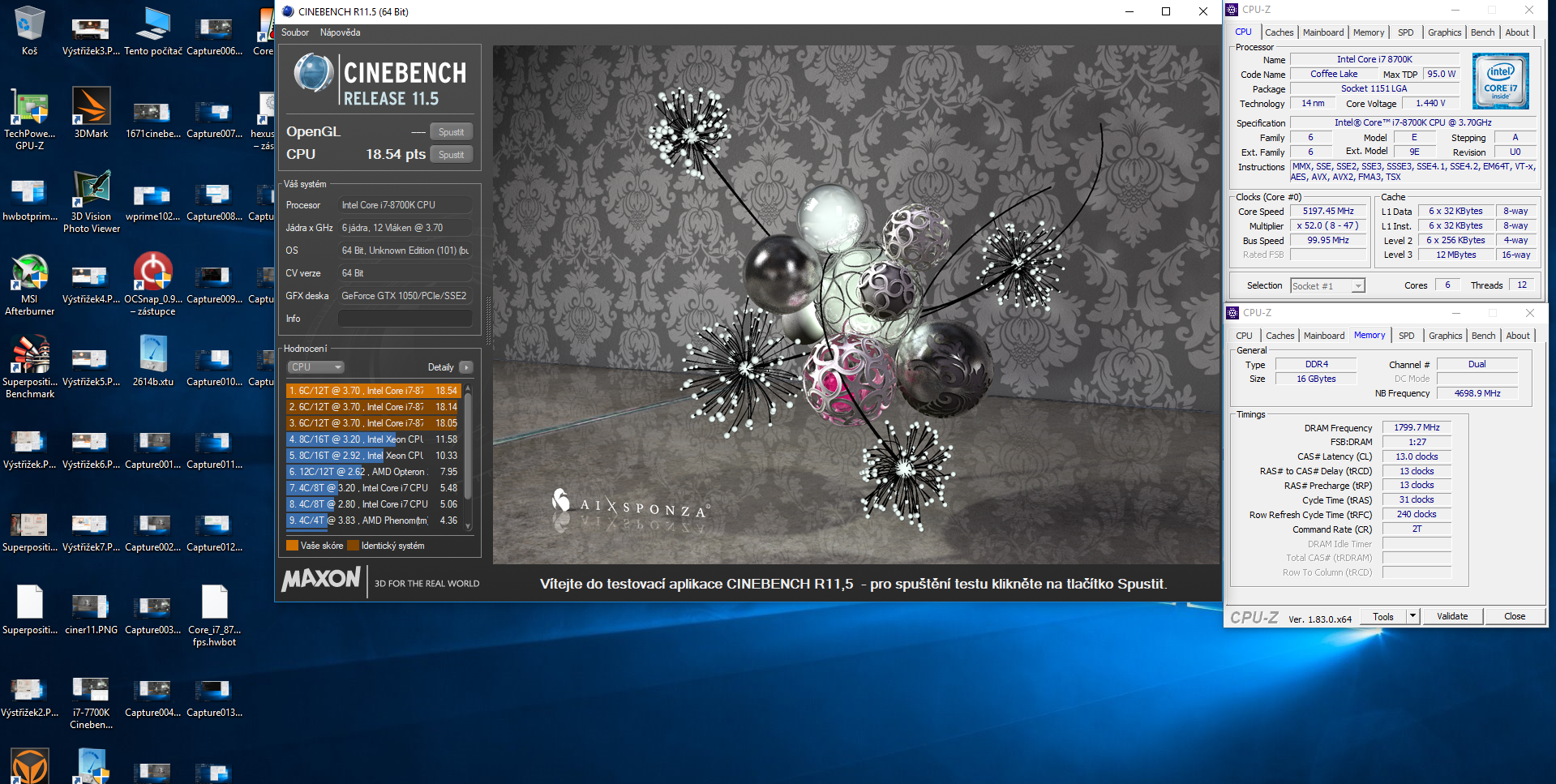Screen dimensions: 1556x784
Task: Click the brown Identický systém legend swatch
Action: pyautogui.click(x=353, y=546)
